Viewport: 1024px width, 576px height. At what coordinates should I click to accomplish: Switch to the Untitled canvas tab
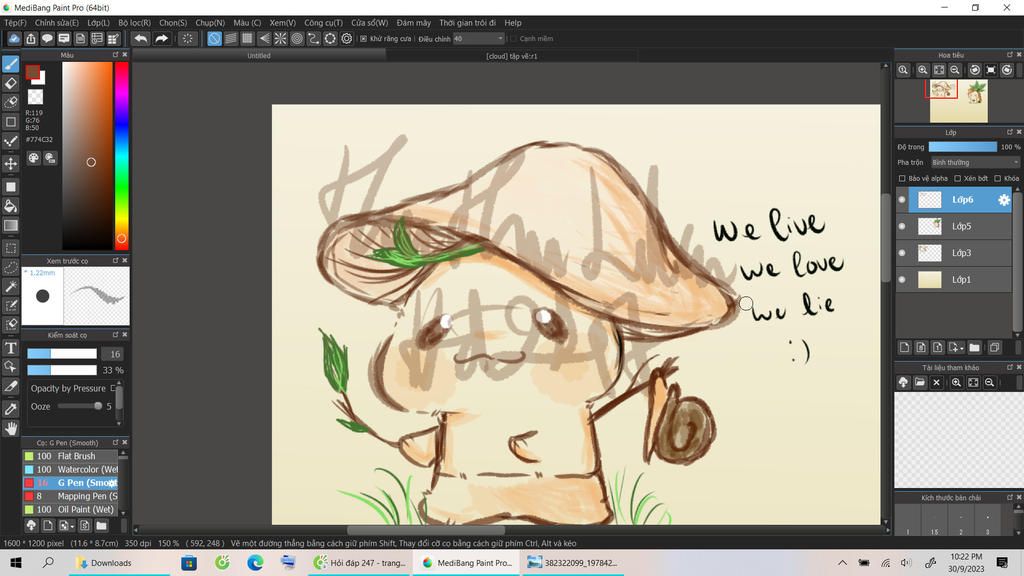click(259, 56)
